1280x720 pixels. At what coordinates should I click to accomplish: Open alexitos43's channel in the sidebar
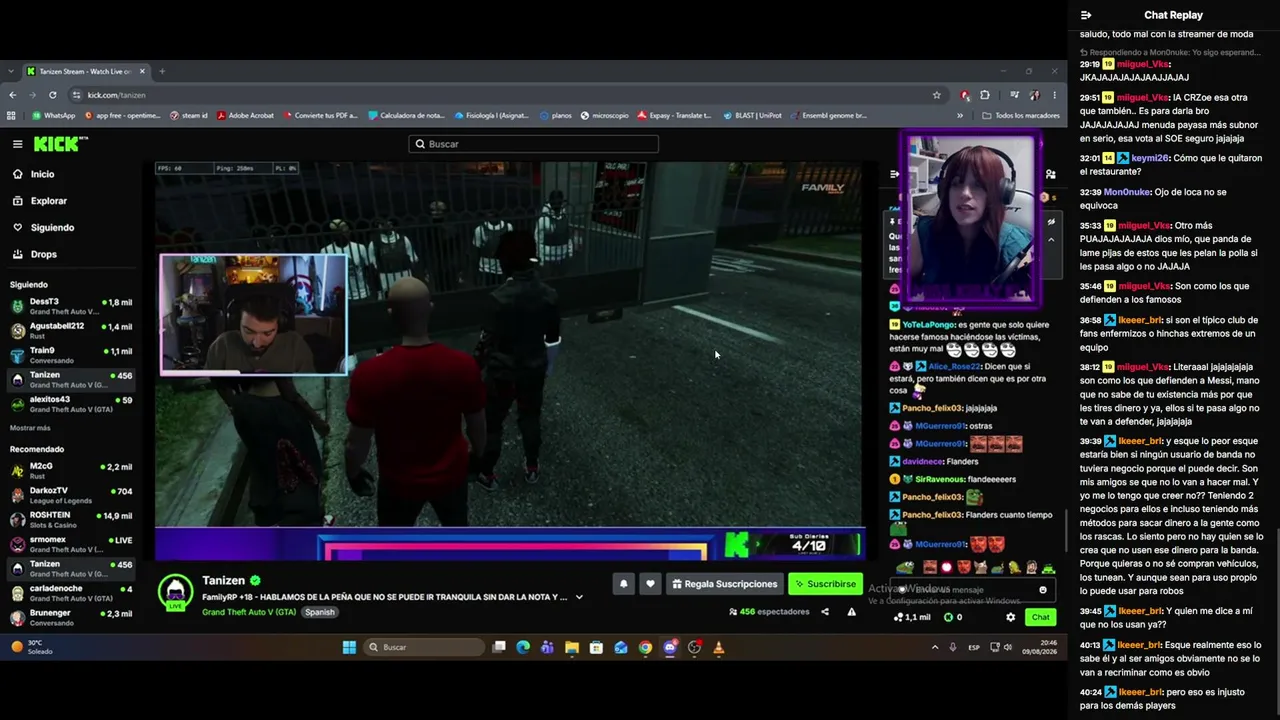[x=70, y=404]
